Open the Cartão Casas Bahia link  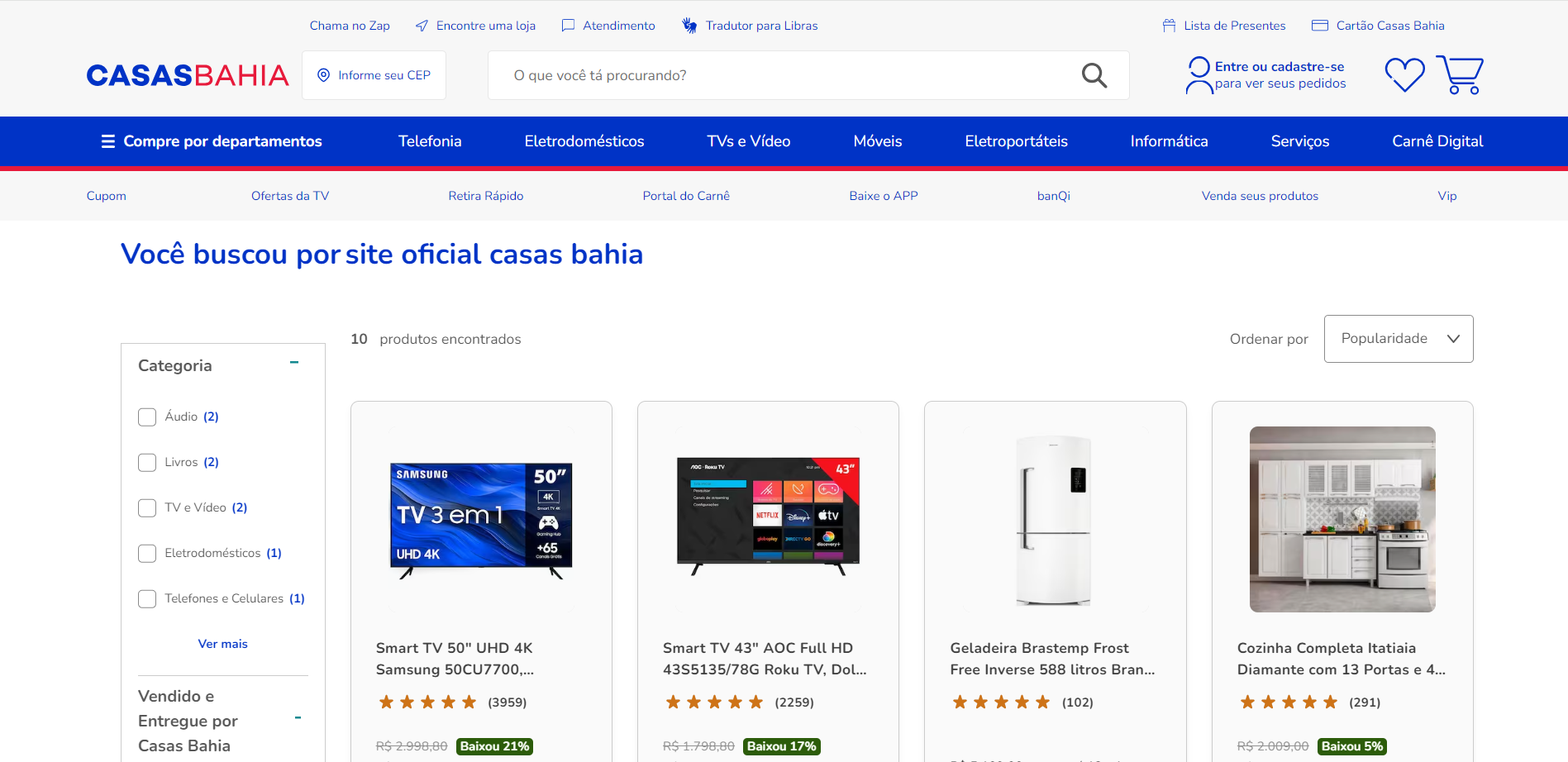click(x=1390, y=26)
